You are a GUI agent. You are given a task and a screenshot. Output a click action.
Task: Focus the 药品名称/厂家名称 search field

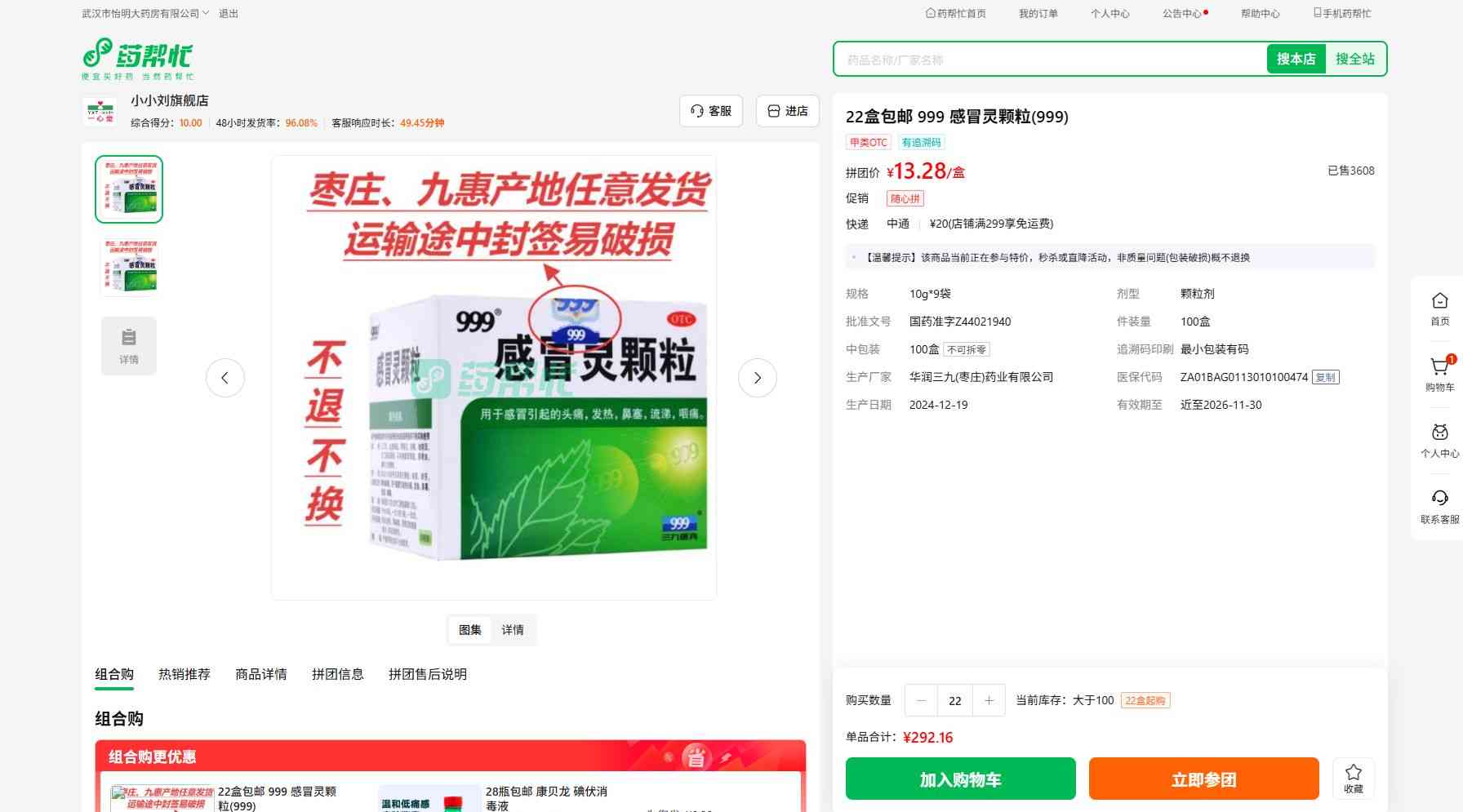click(1051, 60)
